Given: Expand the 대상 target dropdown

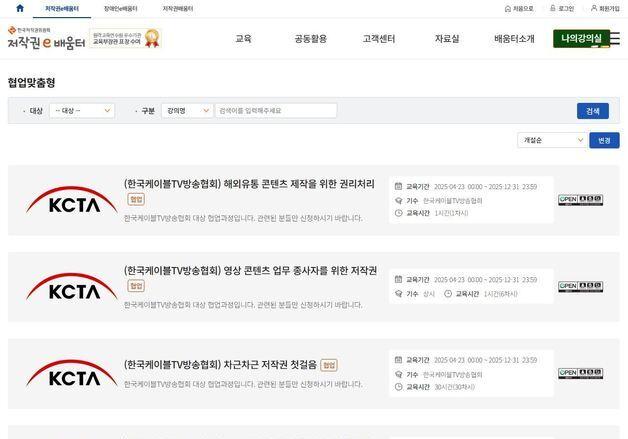Looking at the screenshot, I should pos(82,111).
